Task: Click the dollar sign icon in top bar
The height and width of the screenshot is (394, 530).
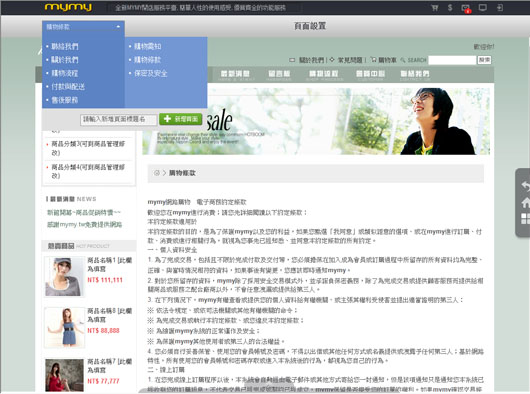Action: (x=450, y=7)
